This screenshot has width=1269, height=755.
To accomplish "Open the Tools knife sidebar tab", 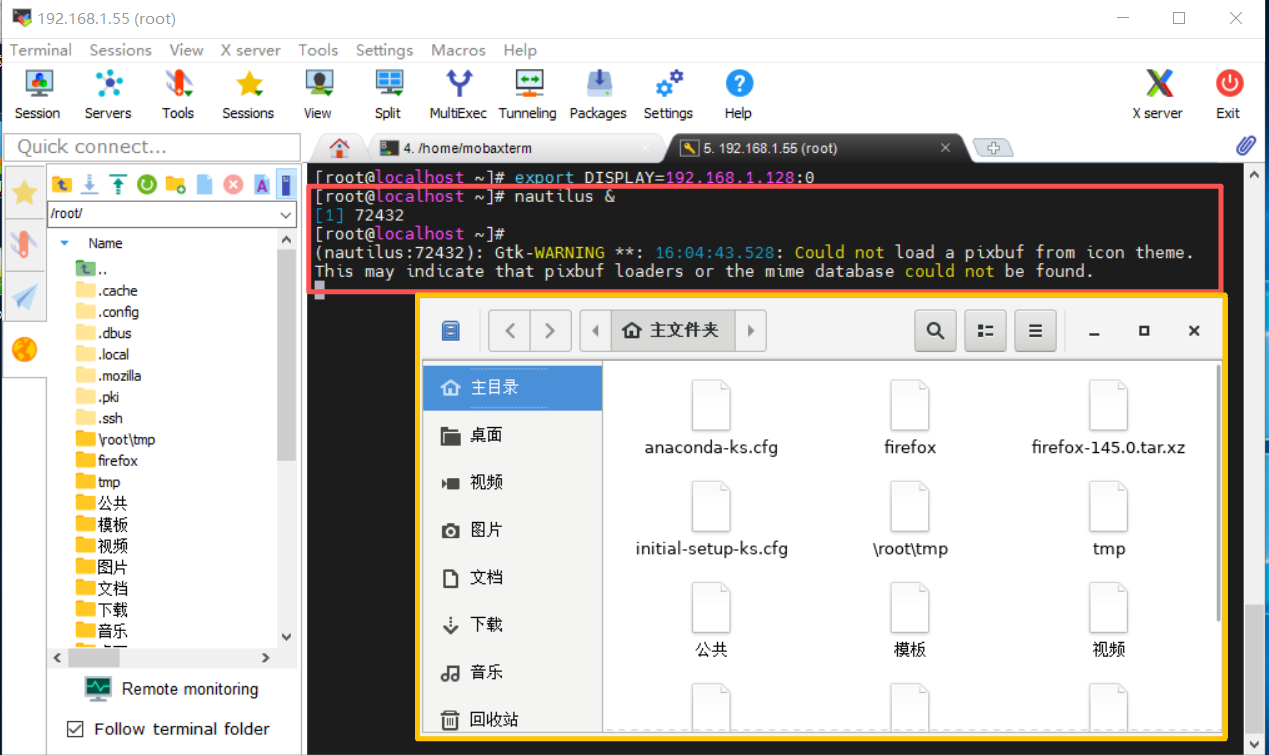I will 24,244.
